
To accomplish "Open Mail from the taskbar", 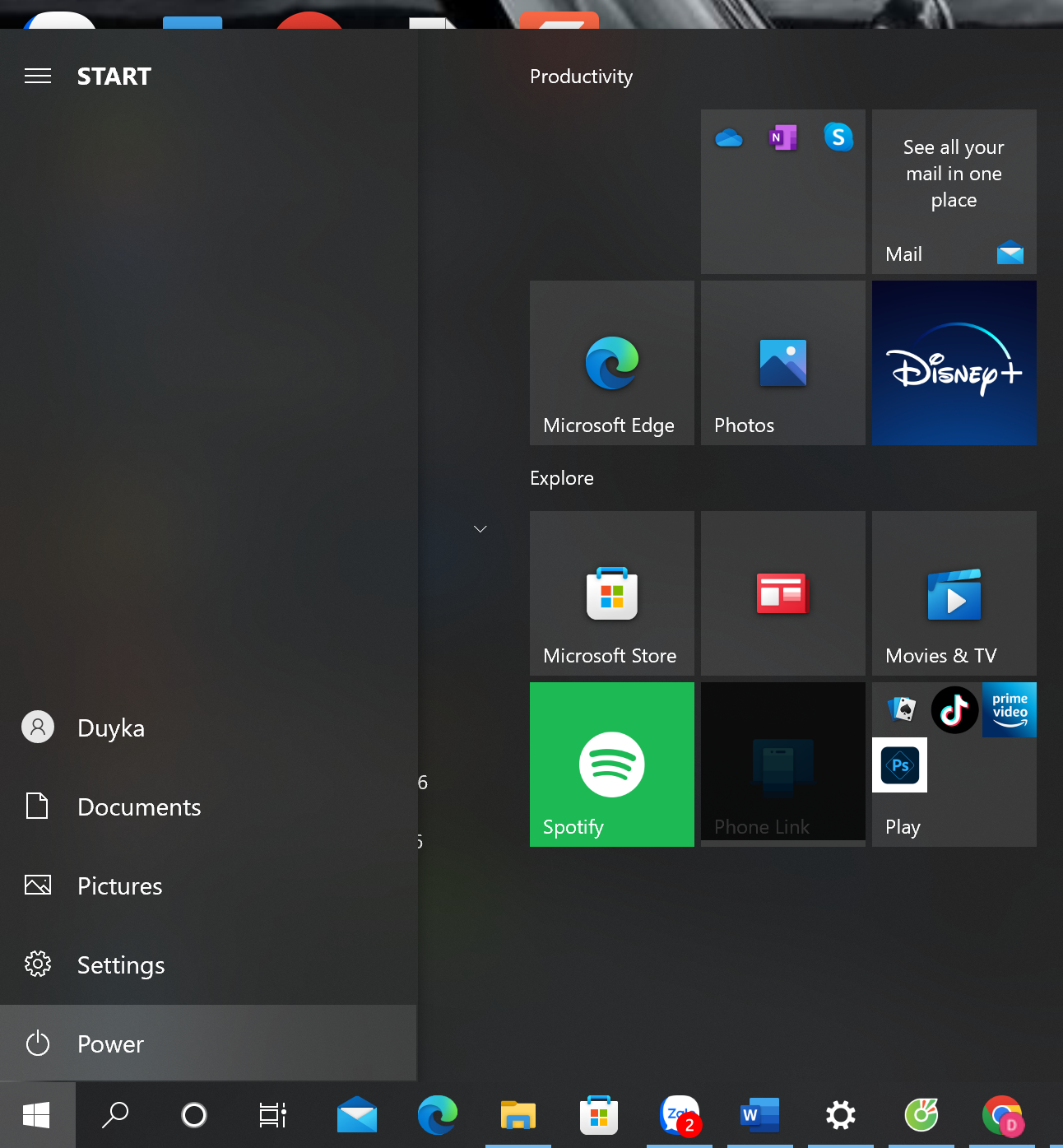I will (357, 1115).
